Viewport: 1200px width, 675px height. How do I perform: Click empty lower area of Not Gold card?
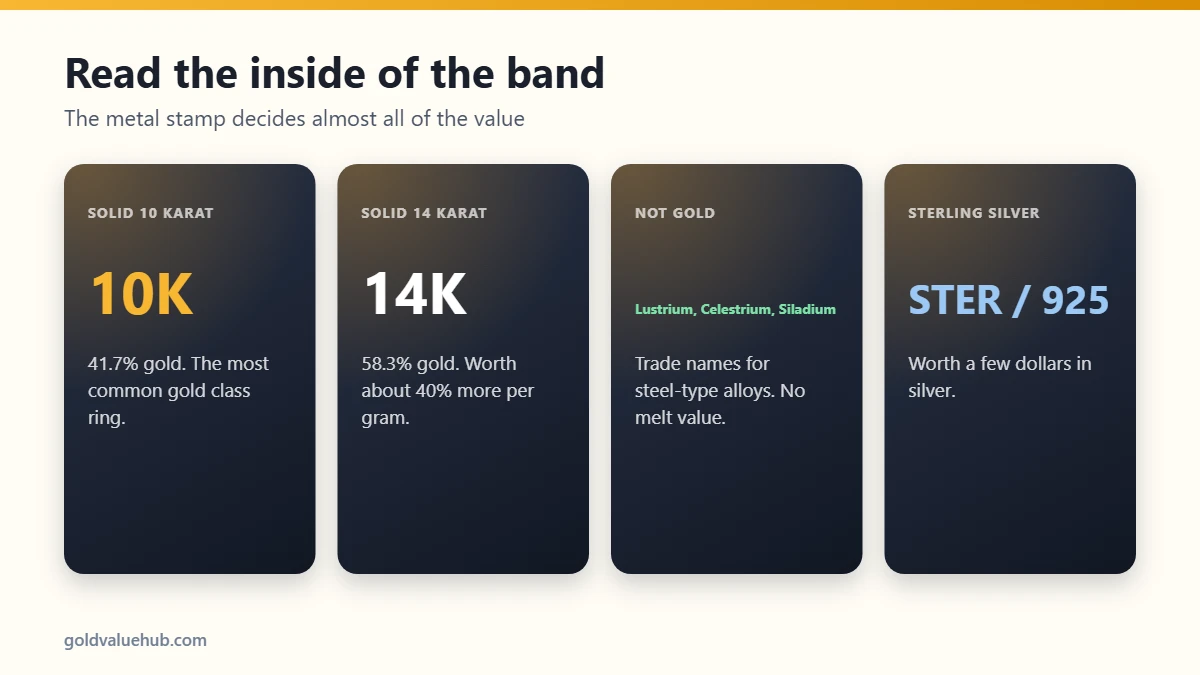(736, 505)
